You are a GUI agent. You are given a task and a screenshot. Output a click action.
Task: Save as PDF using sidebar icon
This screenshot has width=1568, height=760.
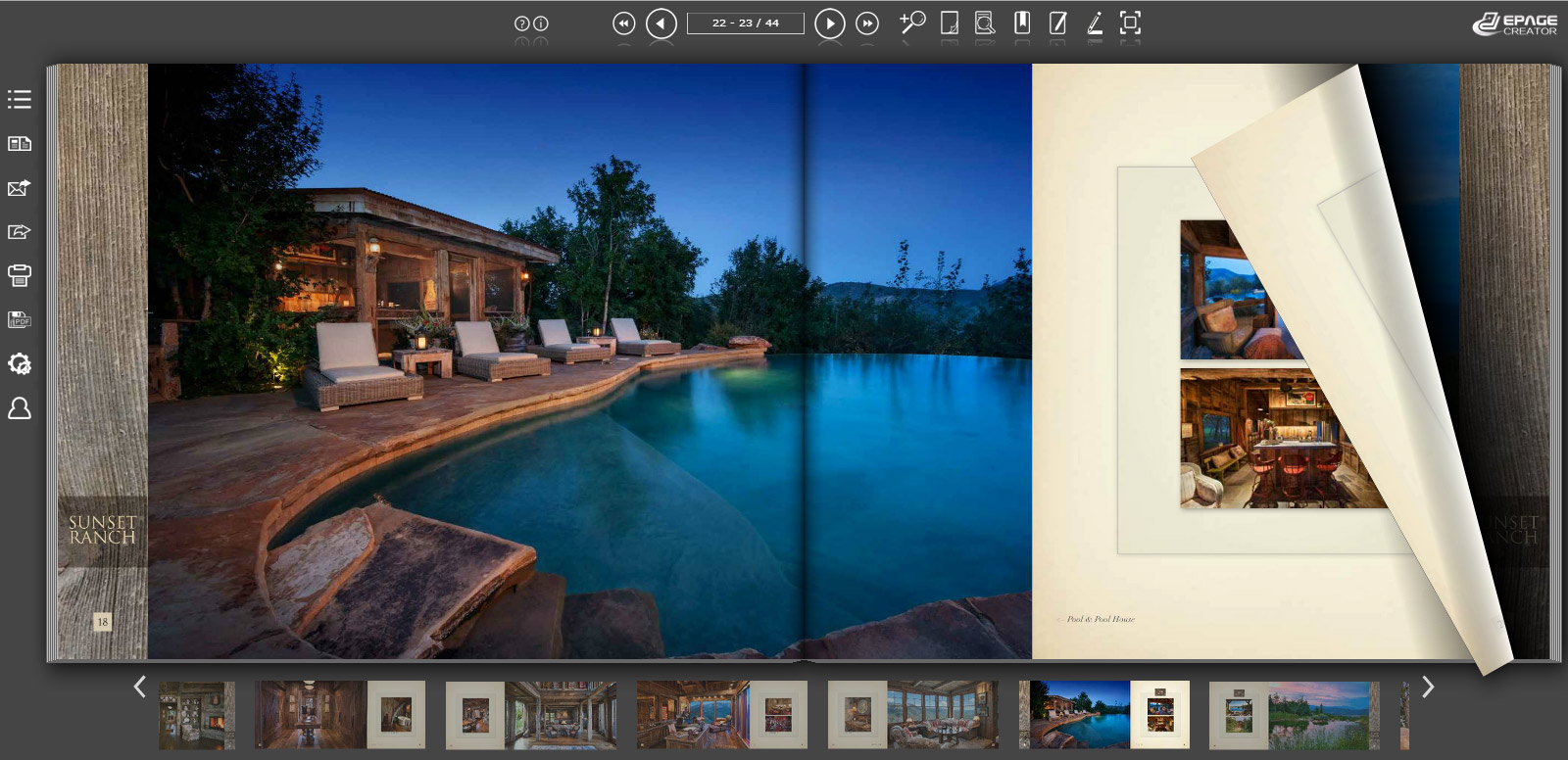click(20, 320)
